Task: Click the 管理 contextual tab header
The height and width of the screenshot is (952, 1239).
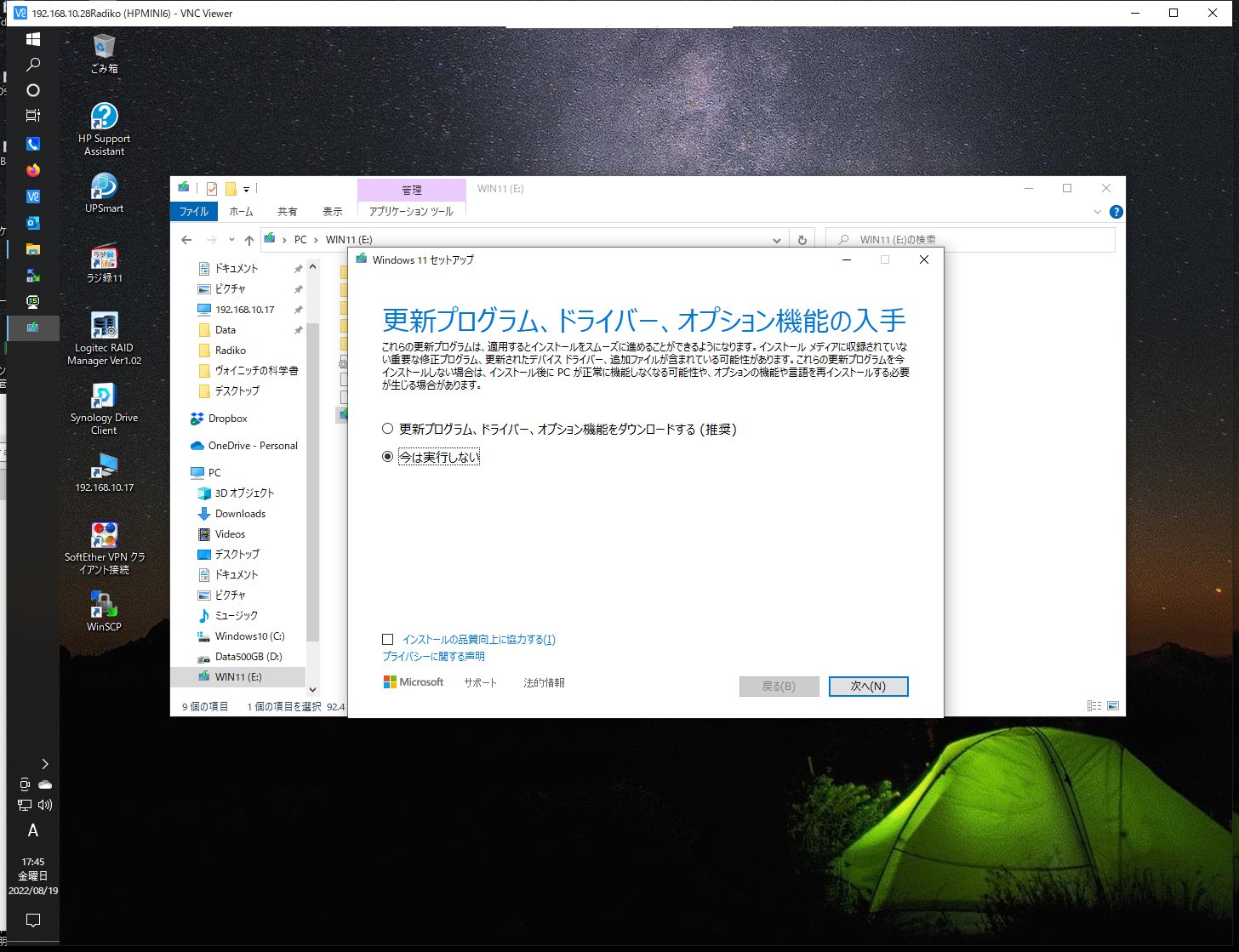Action: coord(412,190)
